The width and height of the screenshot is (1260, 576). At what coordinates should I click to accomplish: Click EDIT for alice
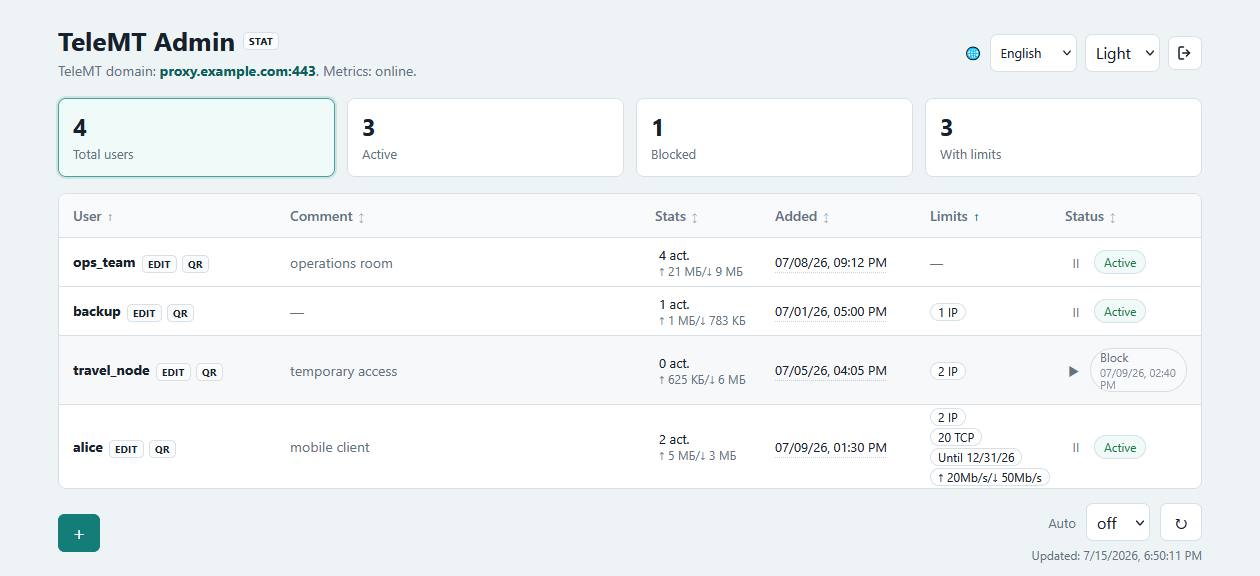coord(126,449)
